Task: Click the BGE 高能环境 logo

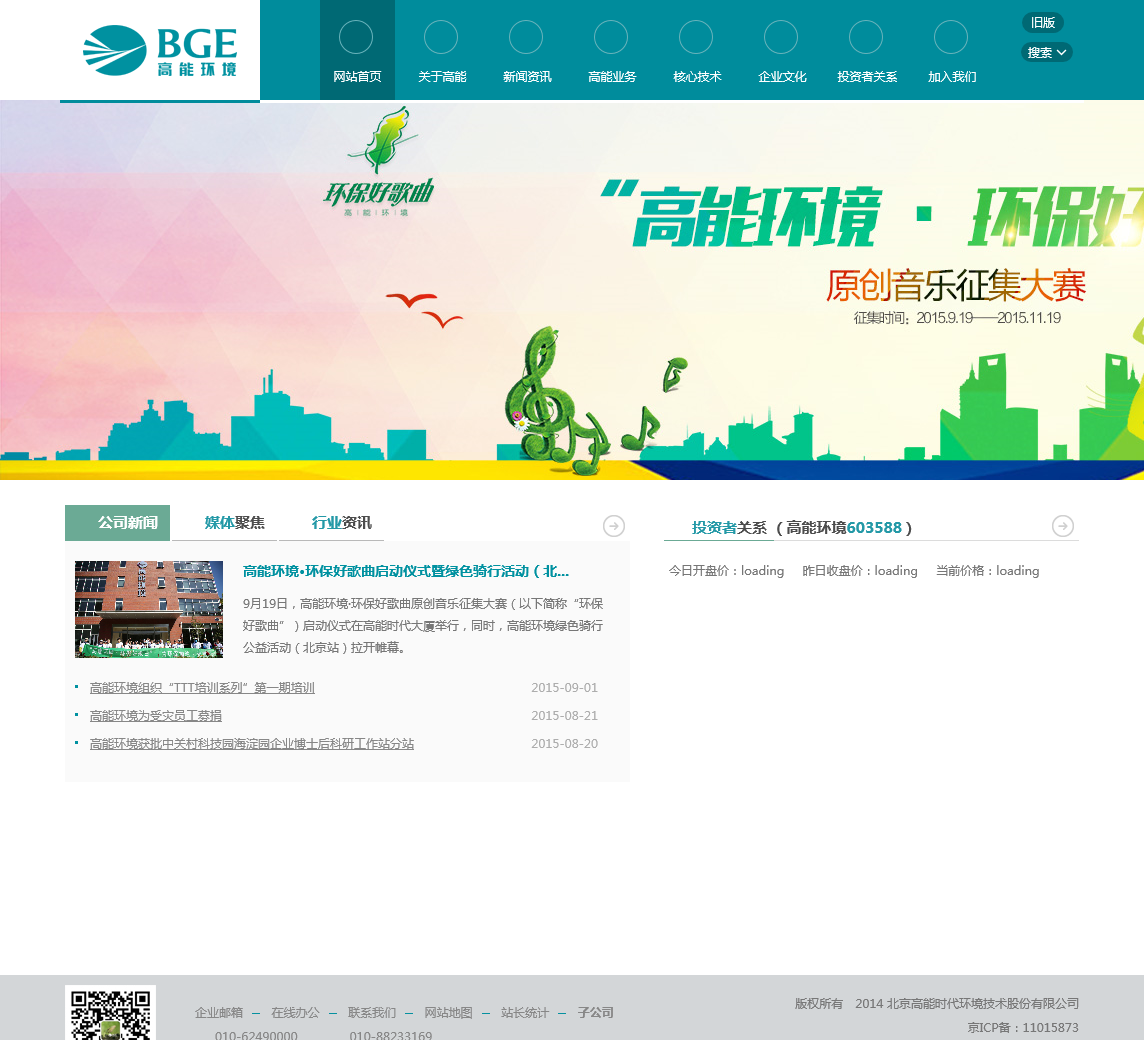Action: tap(160, 50)
